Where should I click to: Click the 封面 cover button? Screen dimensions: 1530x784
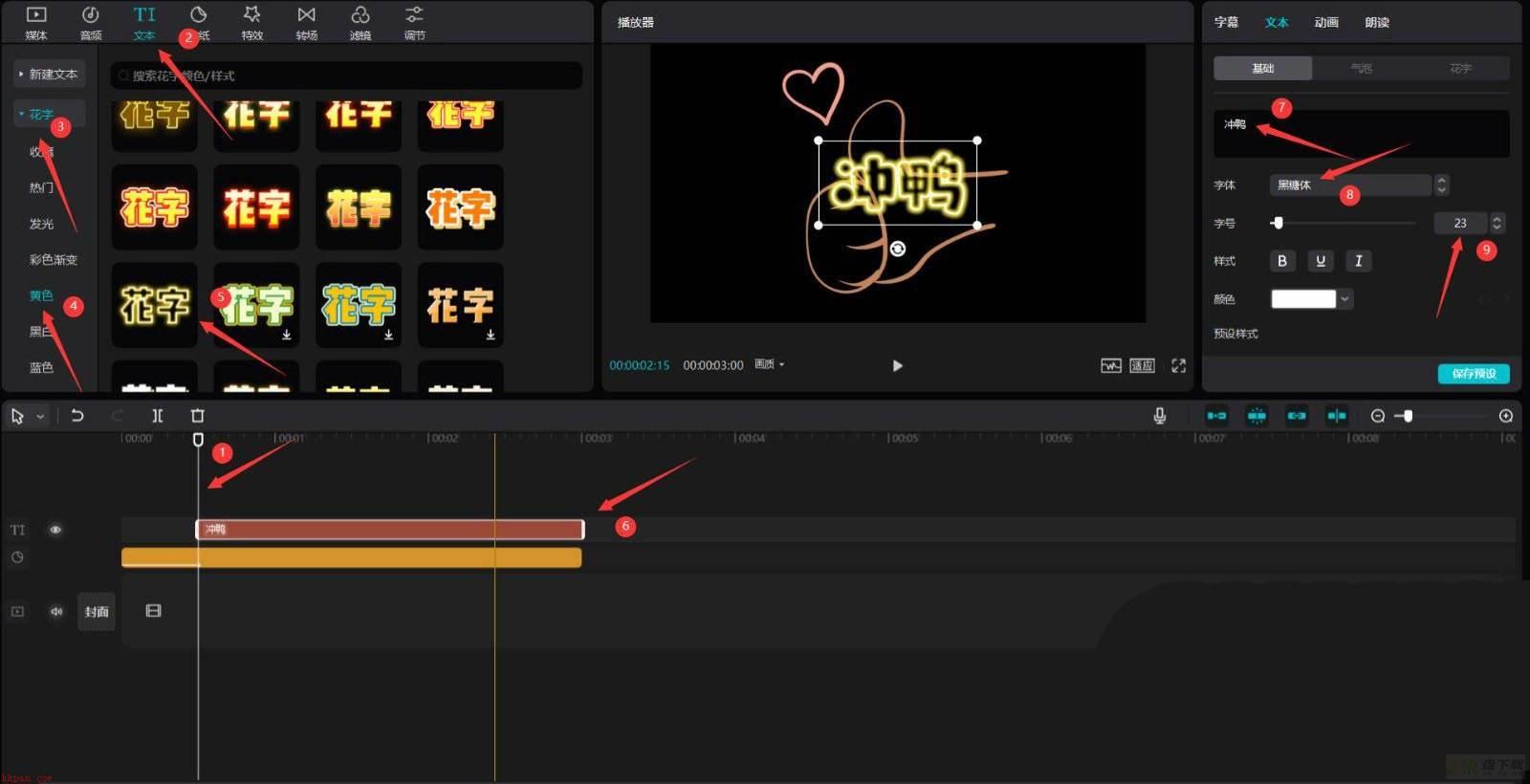tap(97, 611)
